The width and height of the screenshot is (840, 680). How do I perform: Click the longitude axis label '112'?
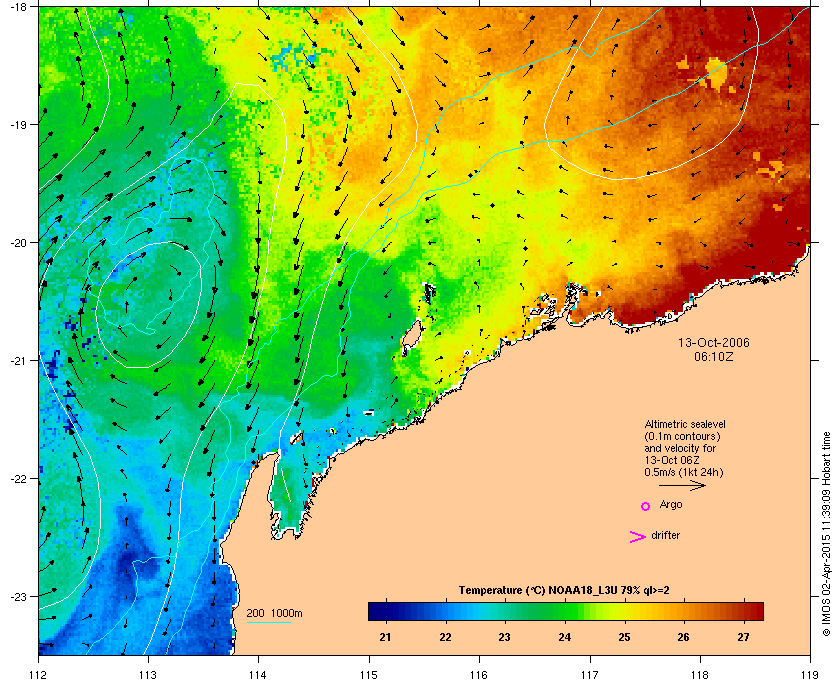[39, 675]
